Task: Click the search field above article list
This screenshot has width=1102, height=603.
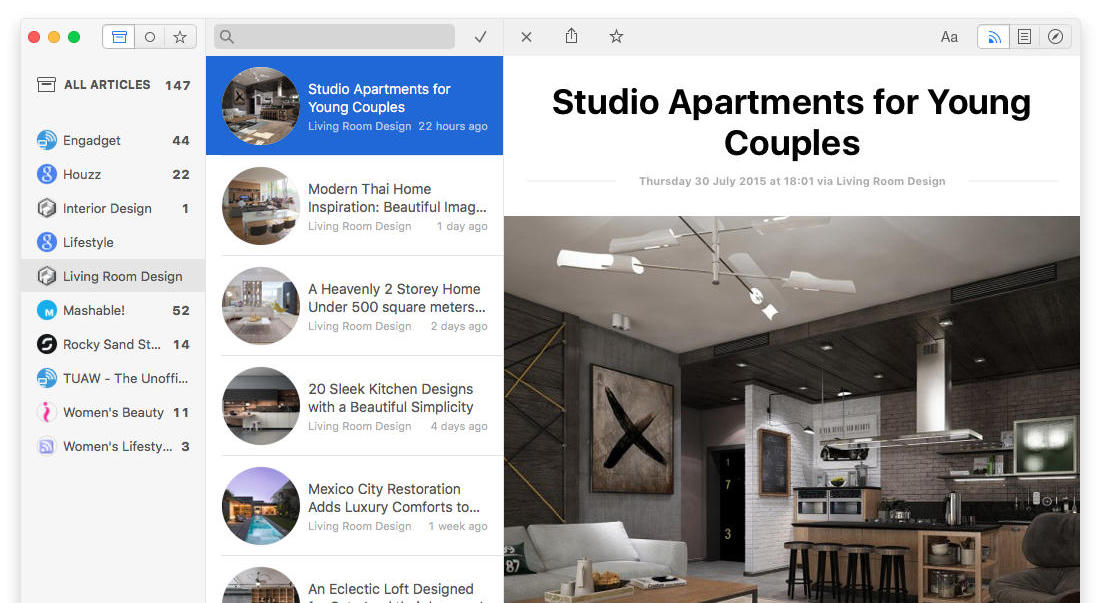Action: 335,37
